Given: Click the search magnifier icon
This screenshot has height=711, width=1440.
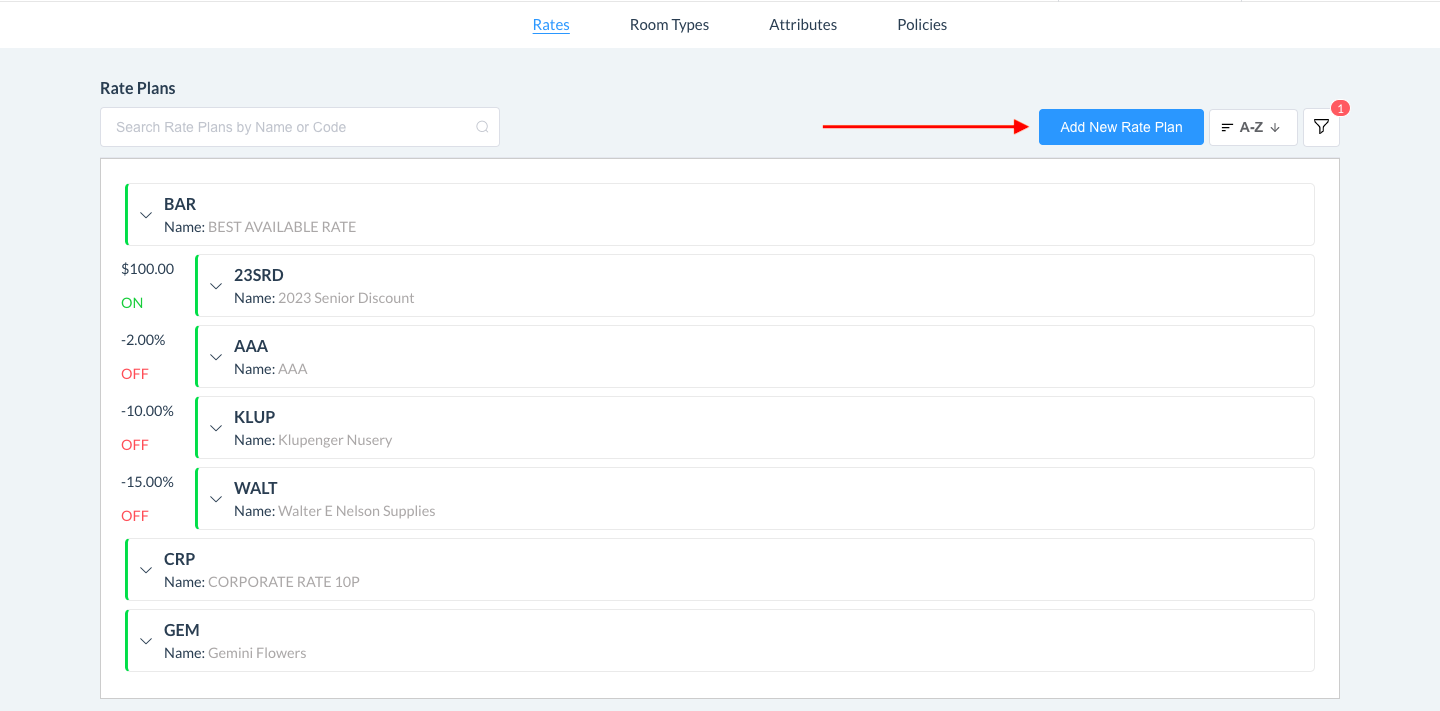Looking at the screenshot, I should 482,127.
